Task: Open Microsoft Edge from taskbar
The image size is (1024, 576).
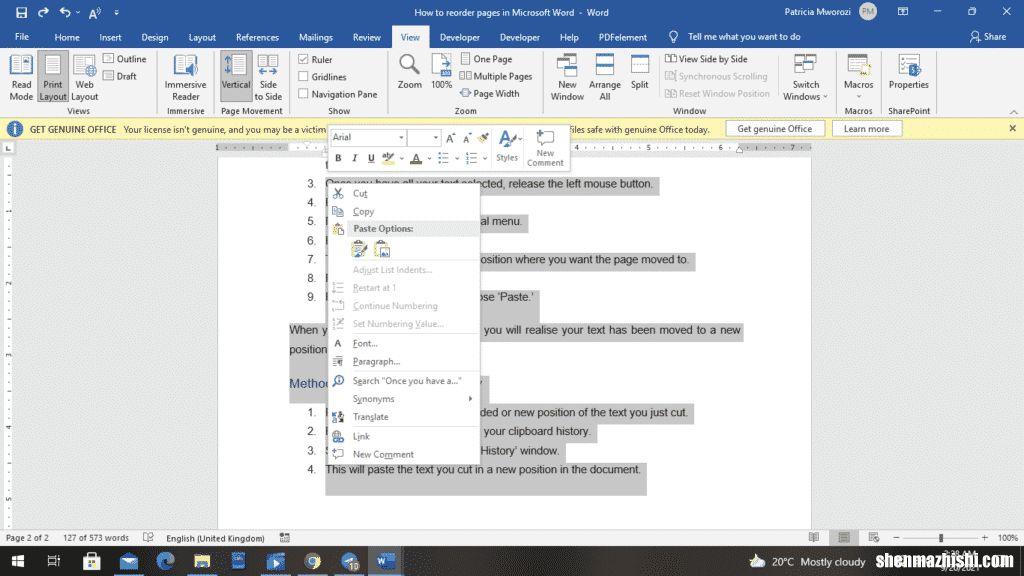Action: point(165,561)
